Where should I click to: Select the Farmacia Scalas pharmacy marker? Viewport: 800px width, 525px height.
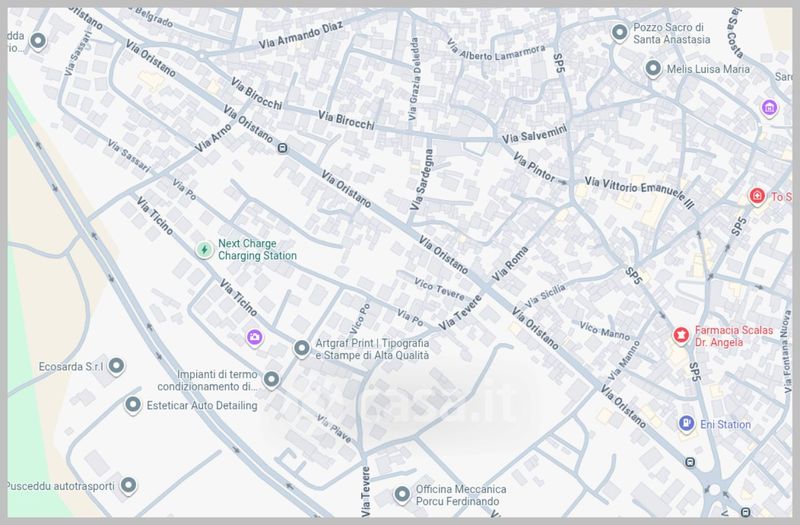(681, 333)
